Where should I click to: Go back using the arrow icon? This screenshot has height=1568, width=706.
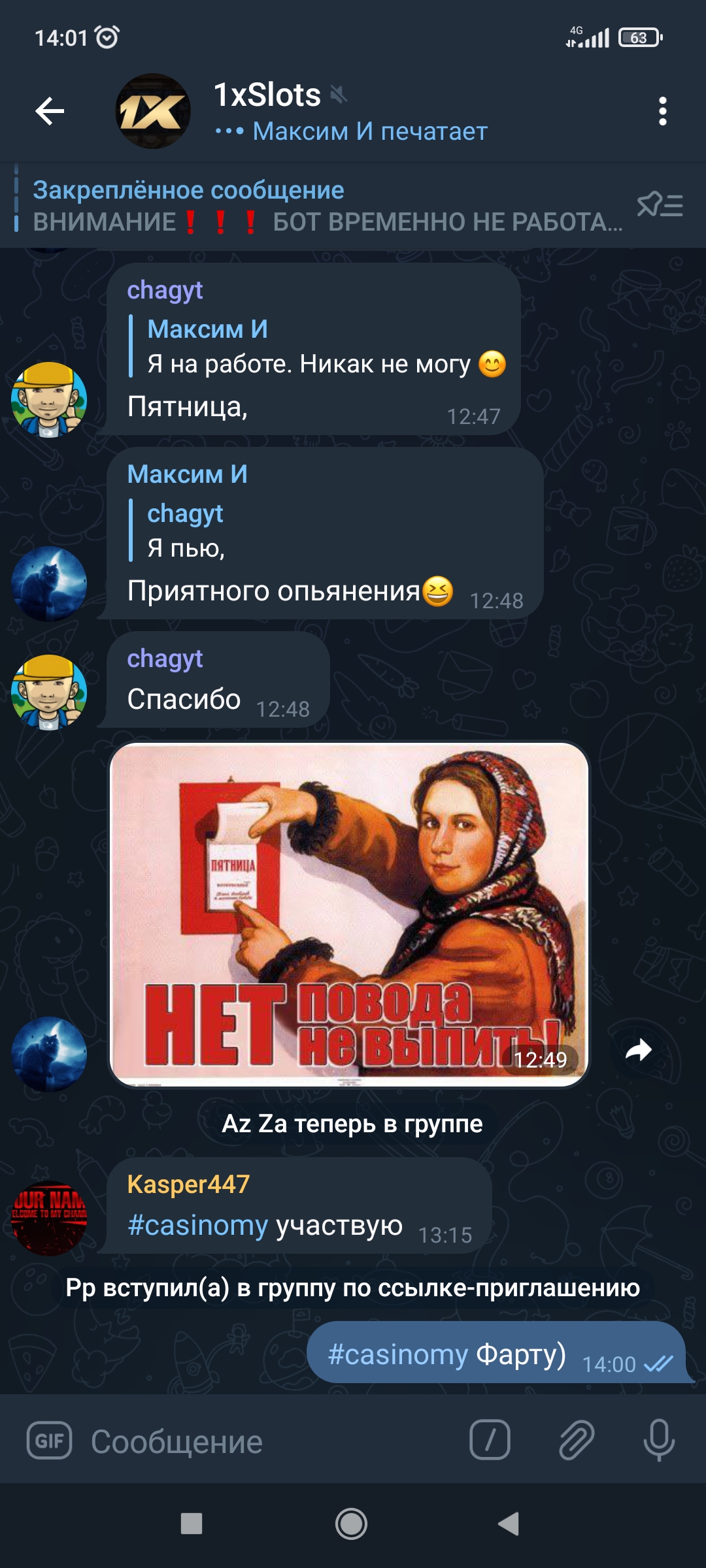50,111
